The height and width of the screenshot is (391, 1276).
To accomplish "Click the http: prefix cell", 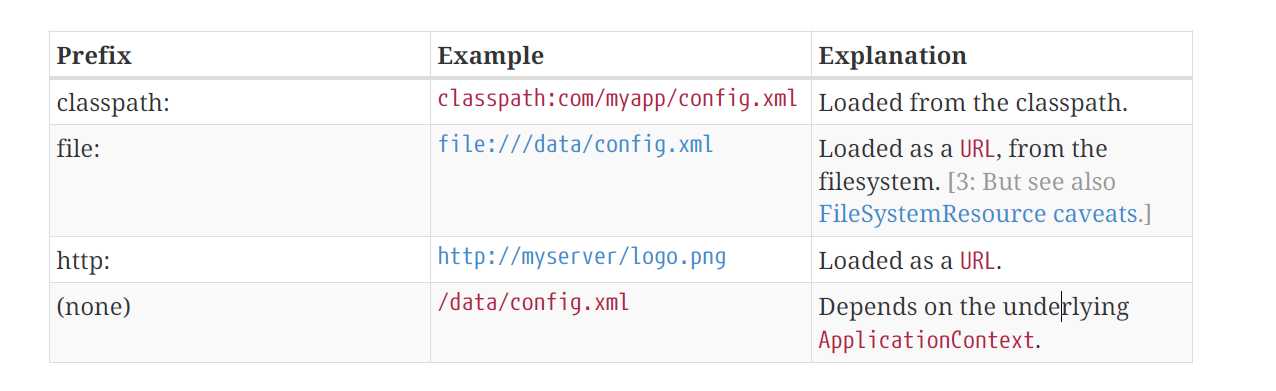I will click(83, 261).
